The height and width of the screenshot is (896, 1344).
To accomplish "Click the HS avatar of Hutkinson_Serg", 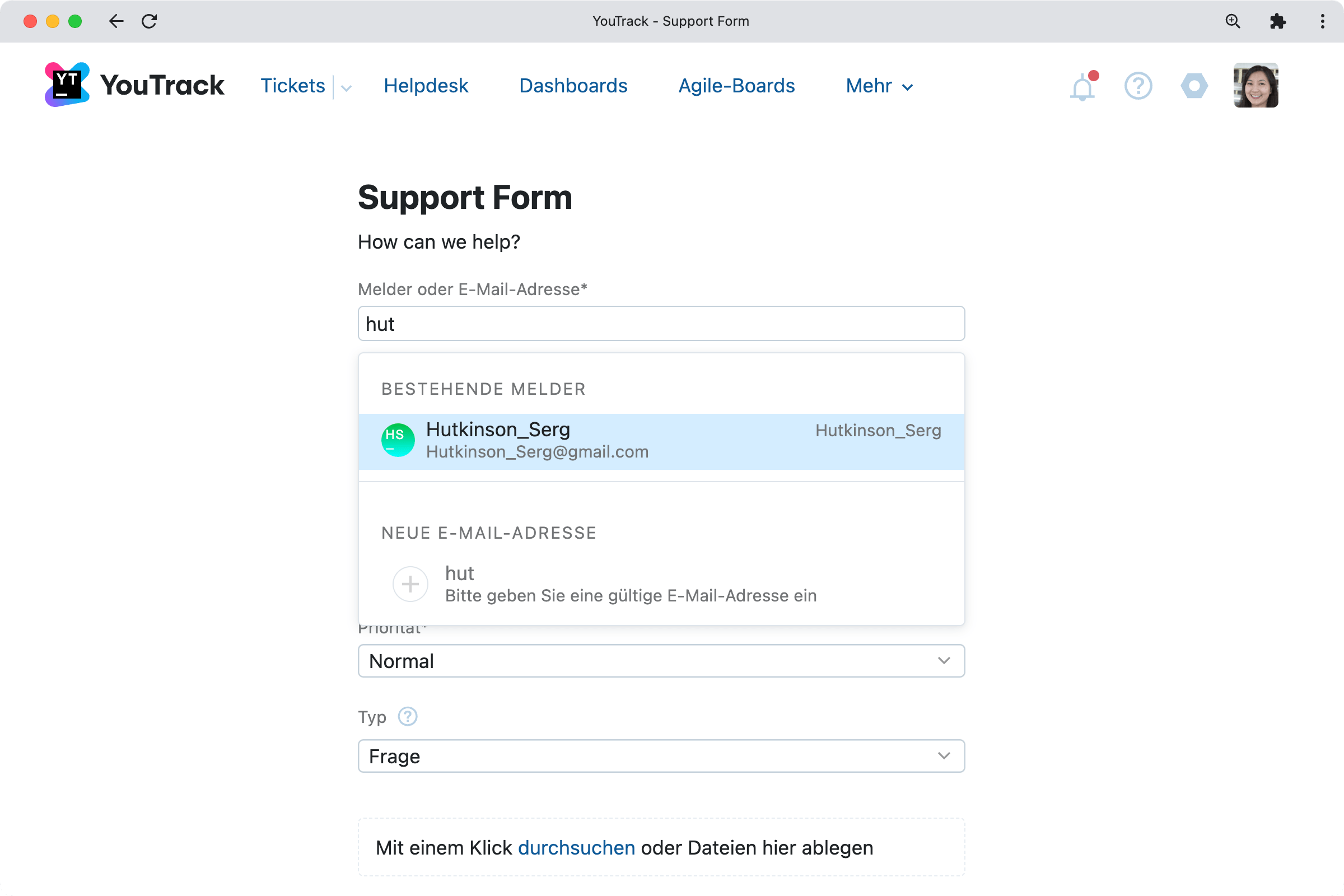I will [x=397, y=440].
